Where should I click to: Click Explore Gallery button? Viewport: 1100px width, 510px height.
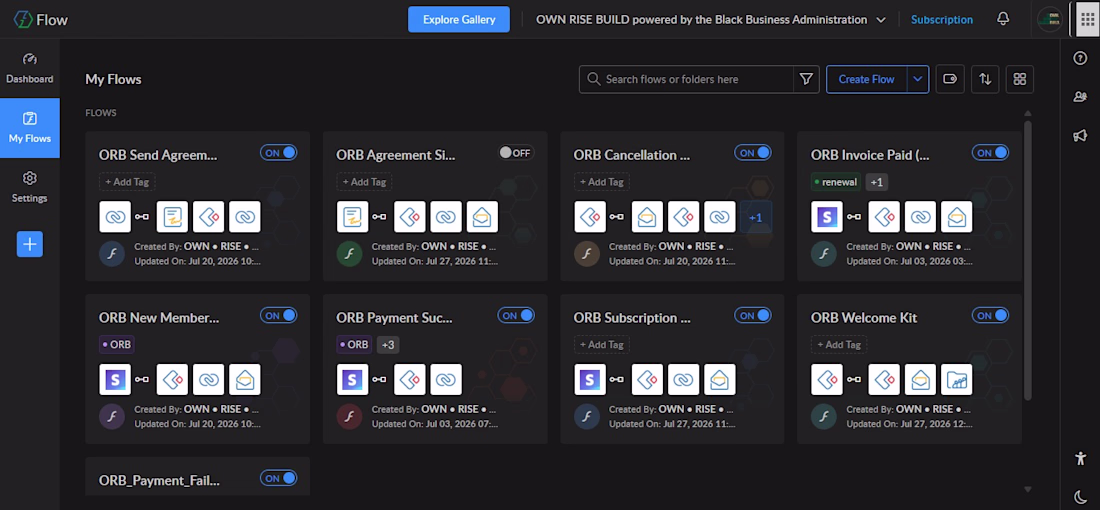click(x=459, y=20)
